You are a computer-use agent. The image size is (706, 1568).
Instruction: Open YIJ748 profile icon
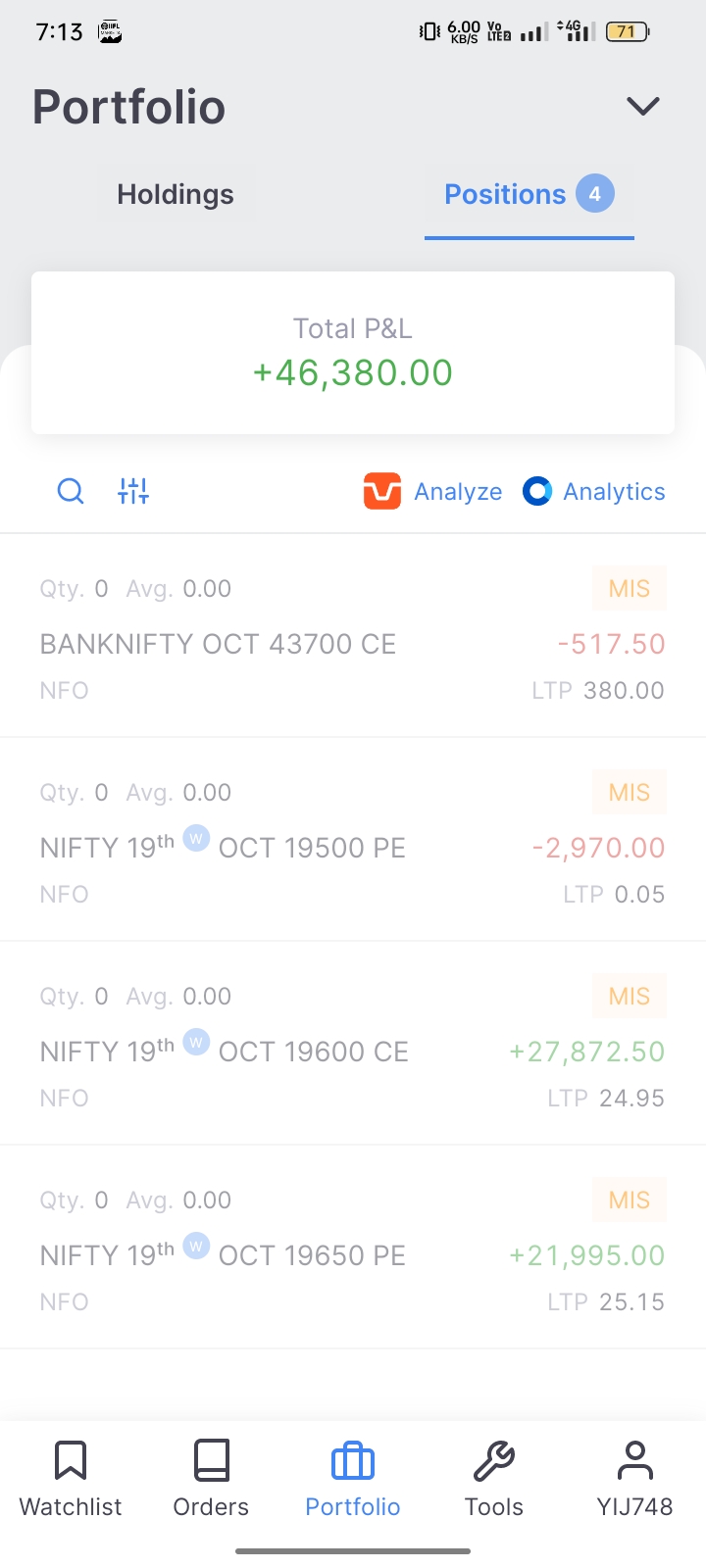pos(634,1460)
